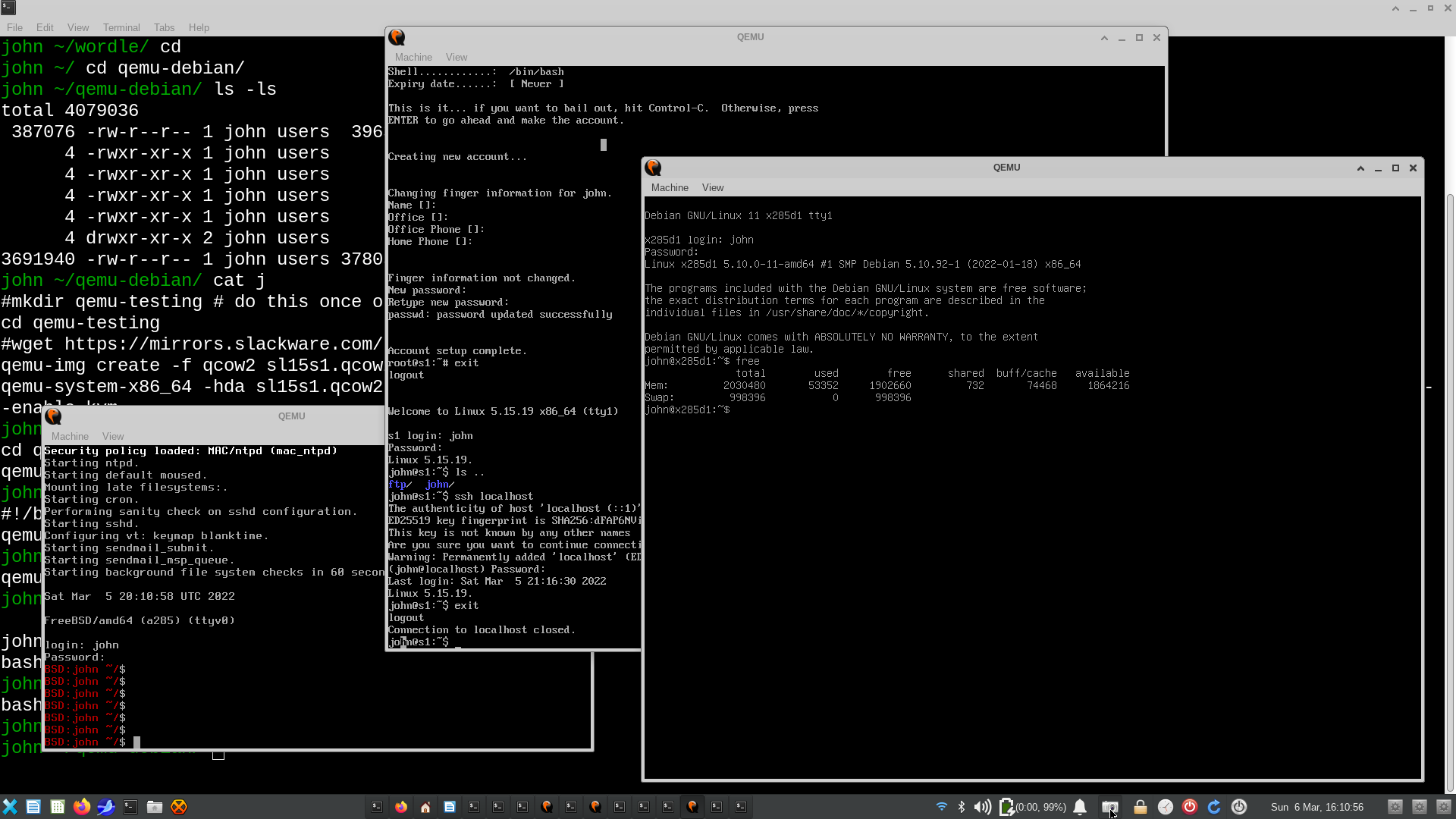Open the View menu in Slackware QEMU window
Viewport: 1456px width, 819px height.
coord(457,57)
